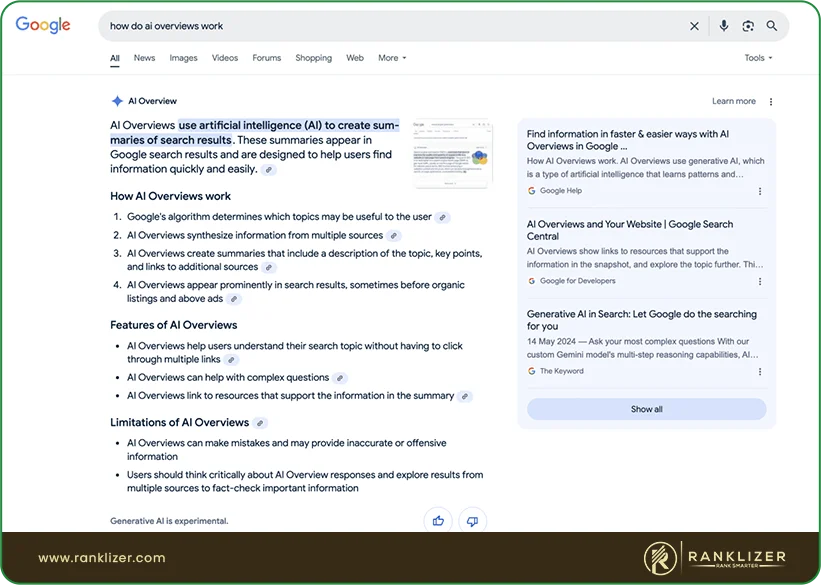Open source link icon after 'listings and above ads'
The width and height of the screenshot is (821, 585).
click(x=234, y=299)
